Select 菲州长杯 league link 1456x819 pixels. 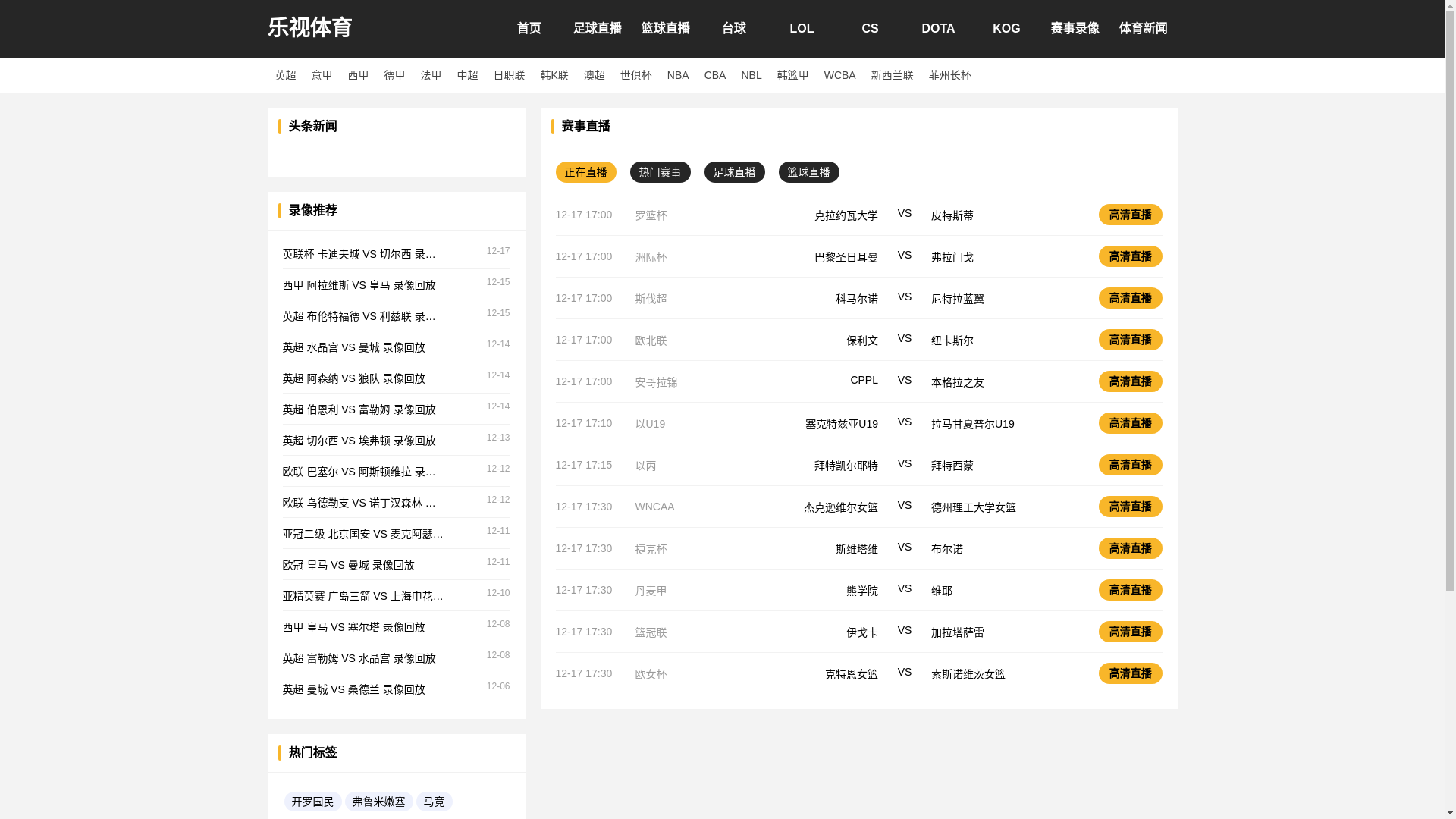[950, 75]
